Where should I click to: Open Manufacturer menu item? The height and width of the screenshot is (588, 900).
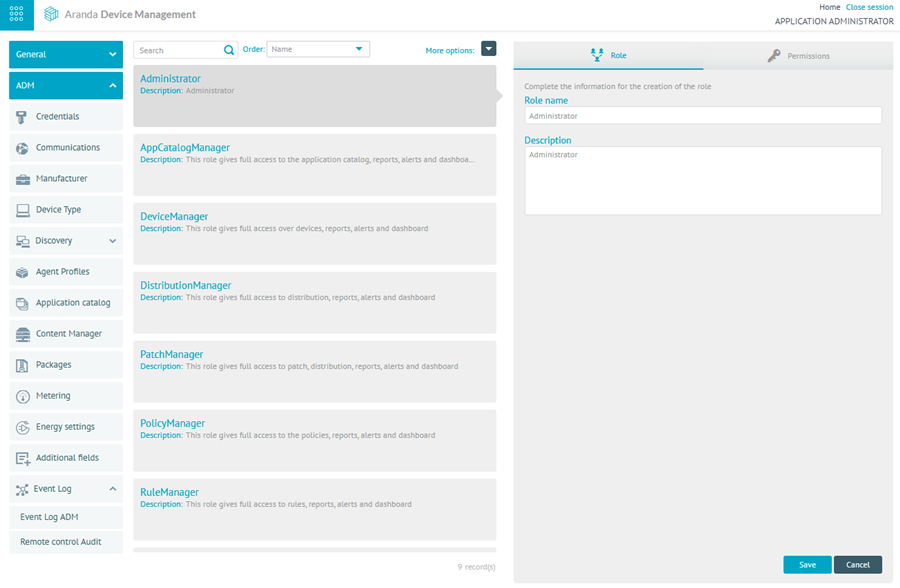(66, 179)
